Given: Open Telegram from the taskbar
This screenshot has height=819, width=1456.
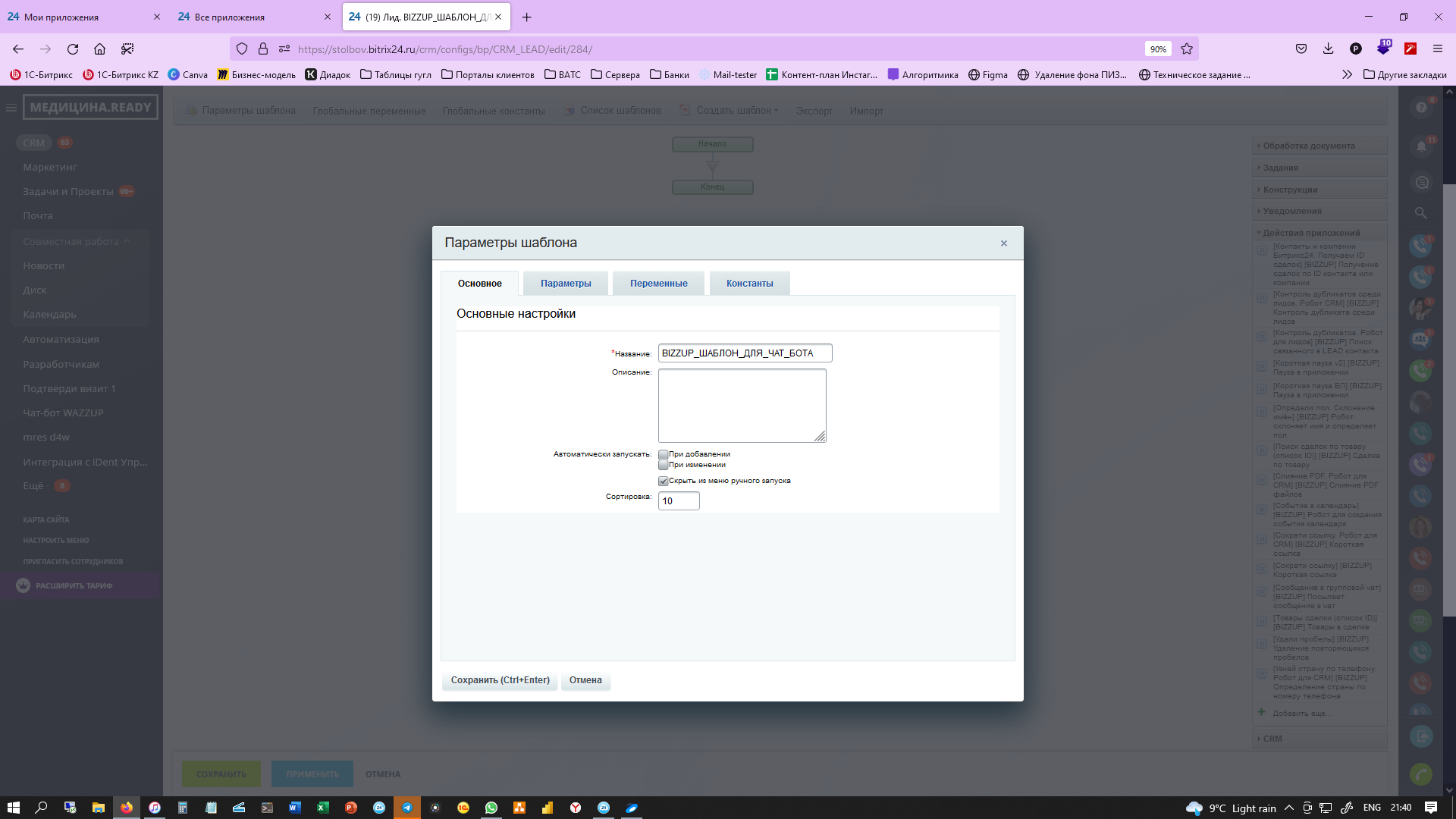Looking at the screenshot, I should pyautogui.click(x=407, y=808).
